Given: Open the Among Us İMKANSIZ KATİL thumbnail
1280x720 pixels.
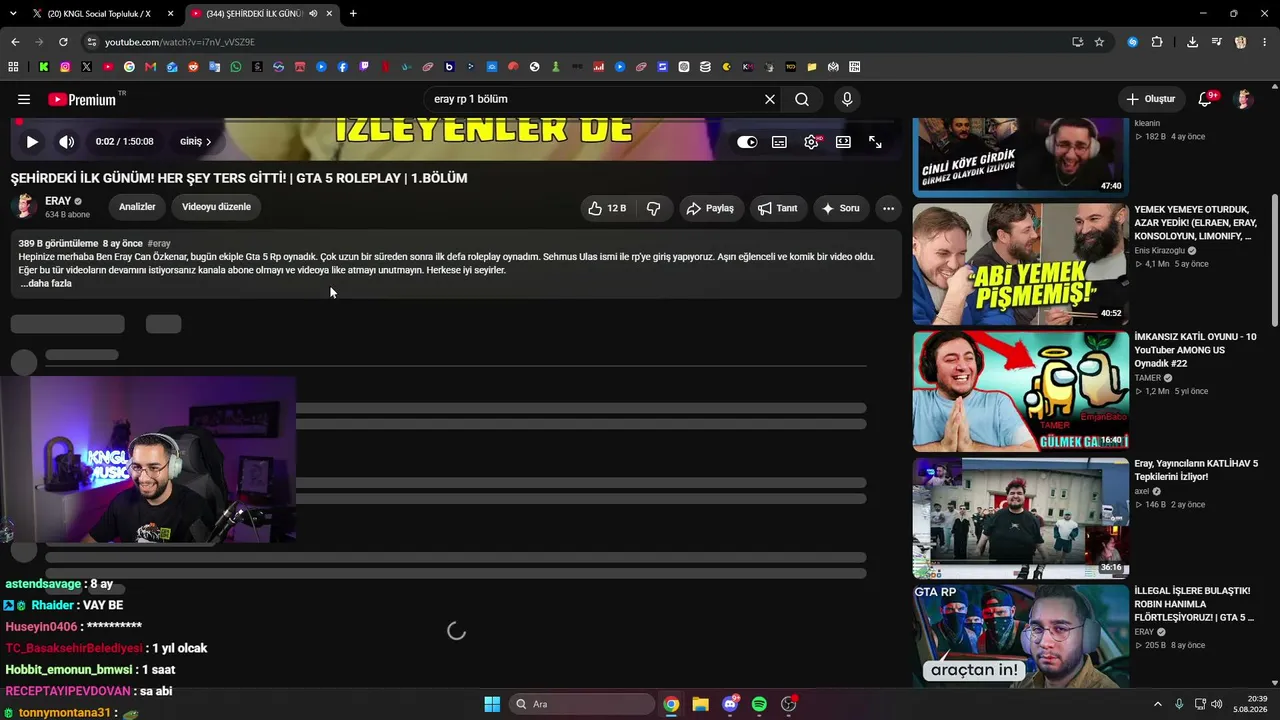Looking at the screenshot, I should [x=1020, y=391].
